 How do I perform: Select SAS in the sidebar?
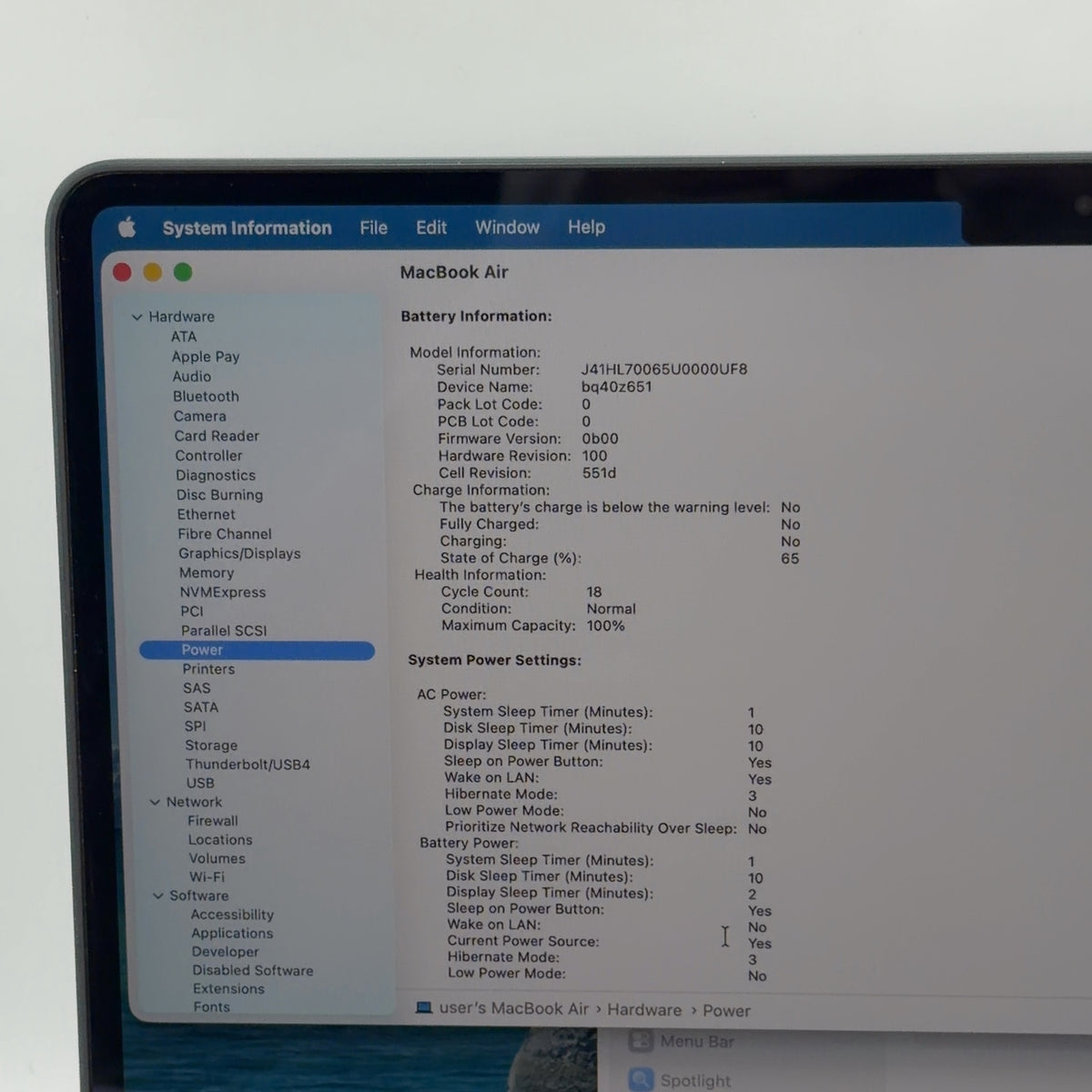[197, 688]
